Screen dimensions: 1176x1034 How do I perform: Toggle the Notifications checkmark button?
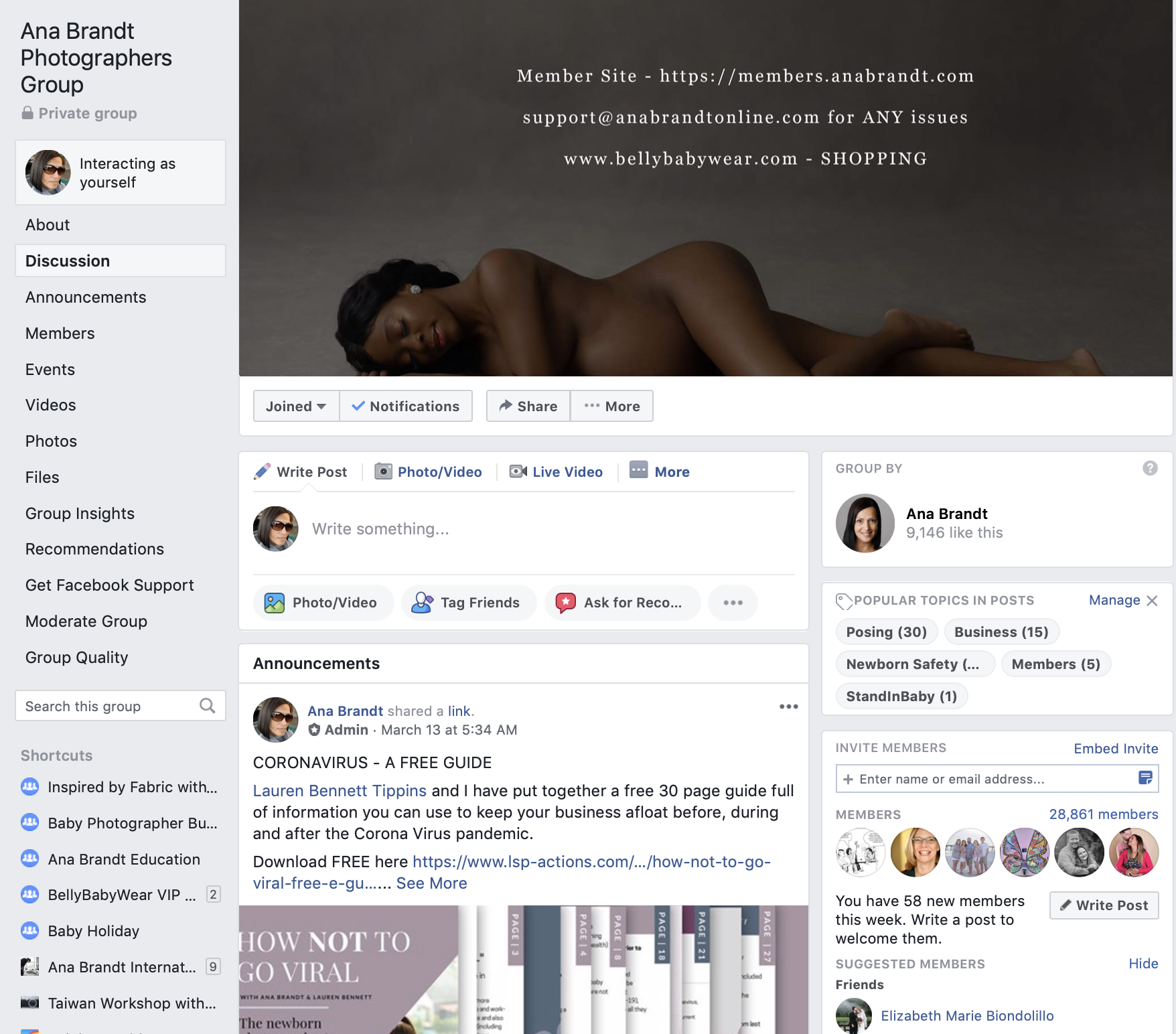(x=406, y=406)
